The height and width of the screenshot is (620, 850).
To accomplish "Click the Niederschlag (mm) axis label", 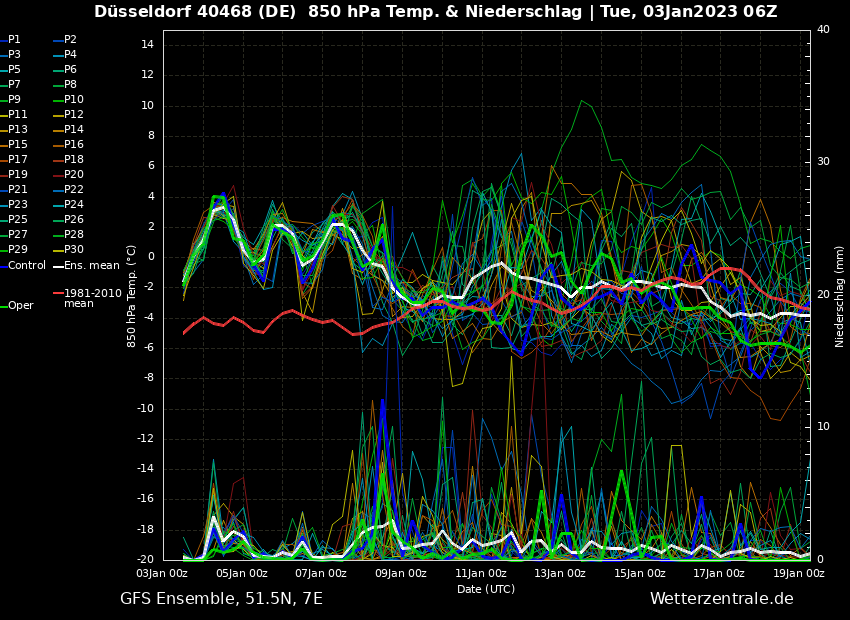I will click(840, 296).
